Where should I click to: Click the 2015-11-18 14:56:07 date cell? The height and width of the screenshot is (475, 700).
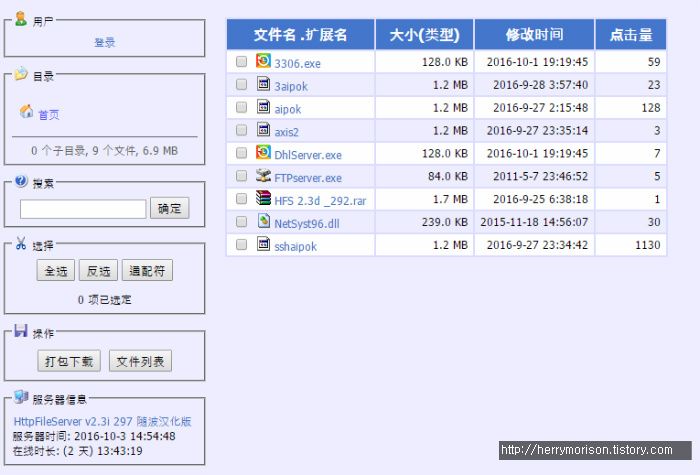click(x=534, y=222)
